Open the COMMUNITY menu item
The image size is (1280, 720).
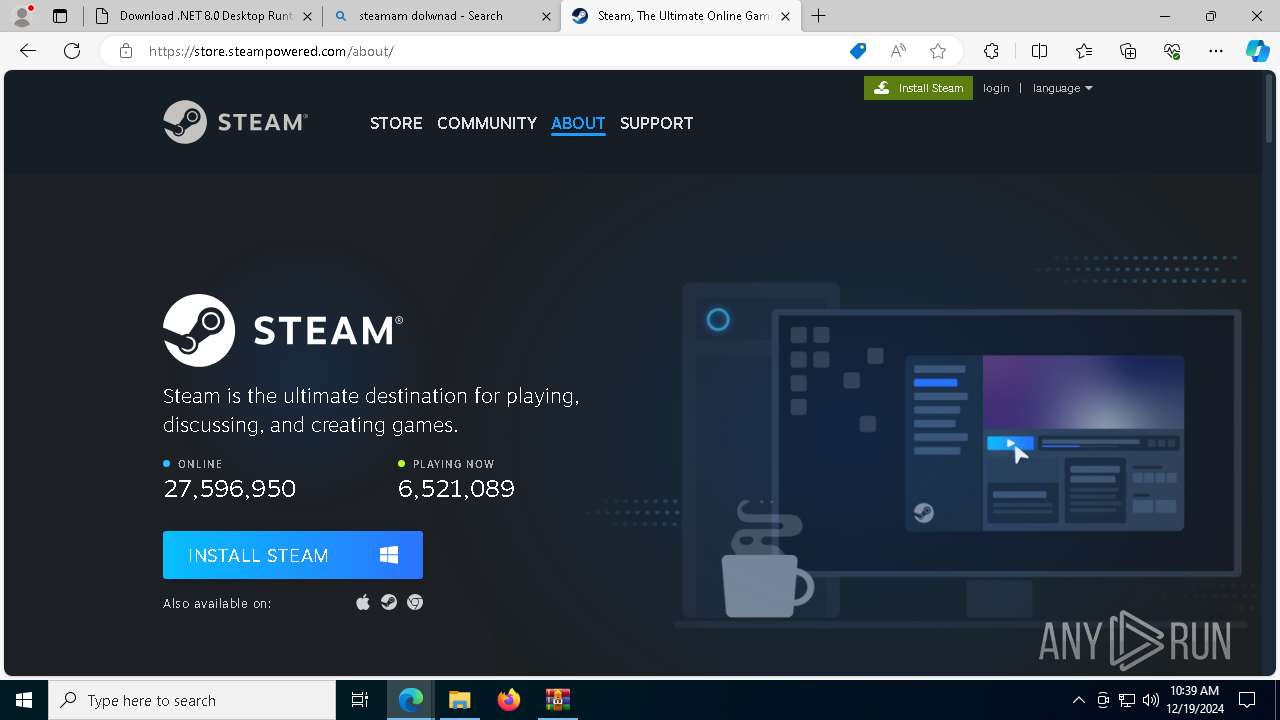tap(487, 123)
